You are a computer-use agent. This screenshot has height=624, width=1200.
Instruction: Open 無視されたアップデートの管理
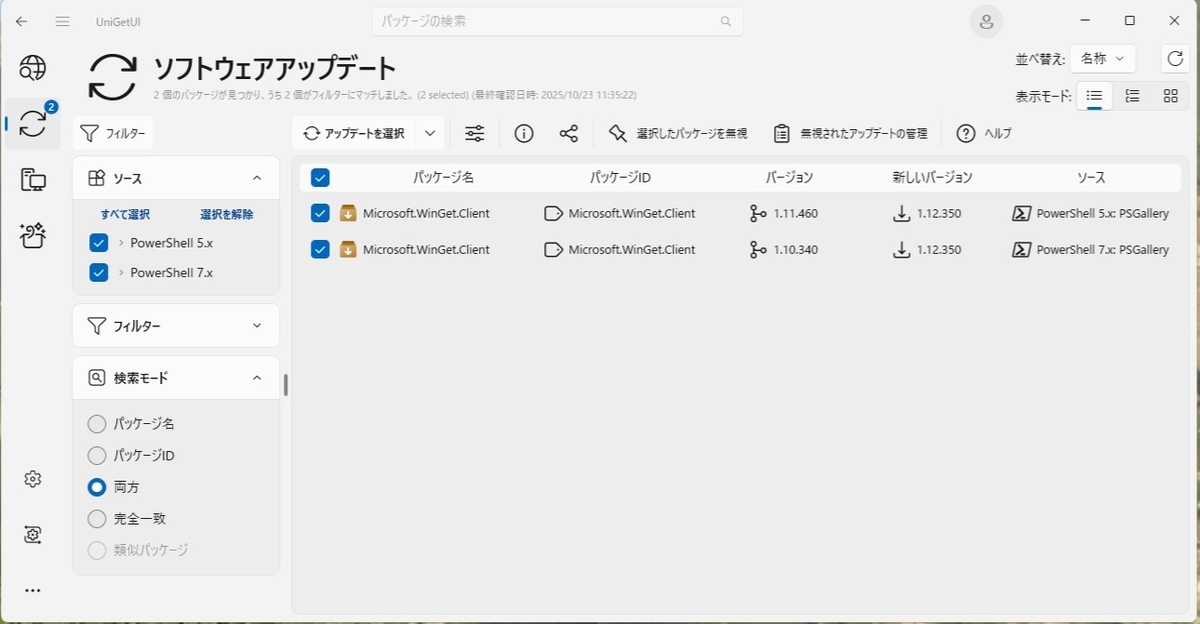pos(851,133)
